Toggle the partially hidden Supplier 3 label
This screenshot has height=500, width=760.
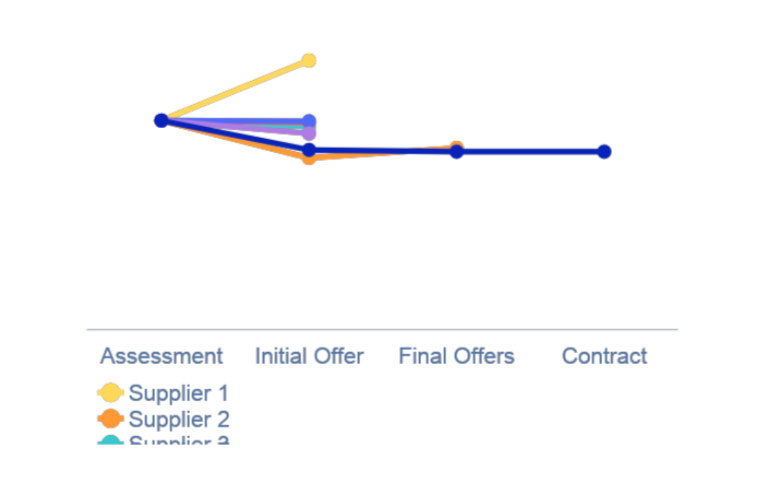click(x=178, y=441)
